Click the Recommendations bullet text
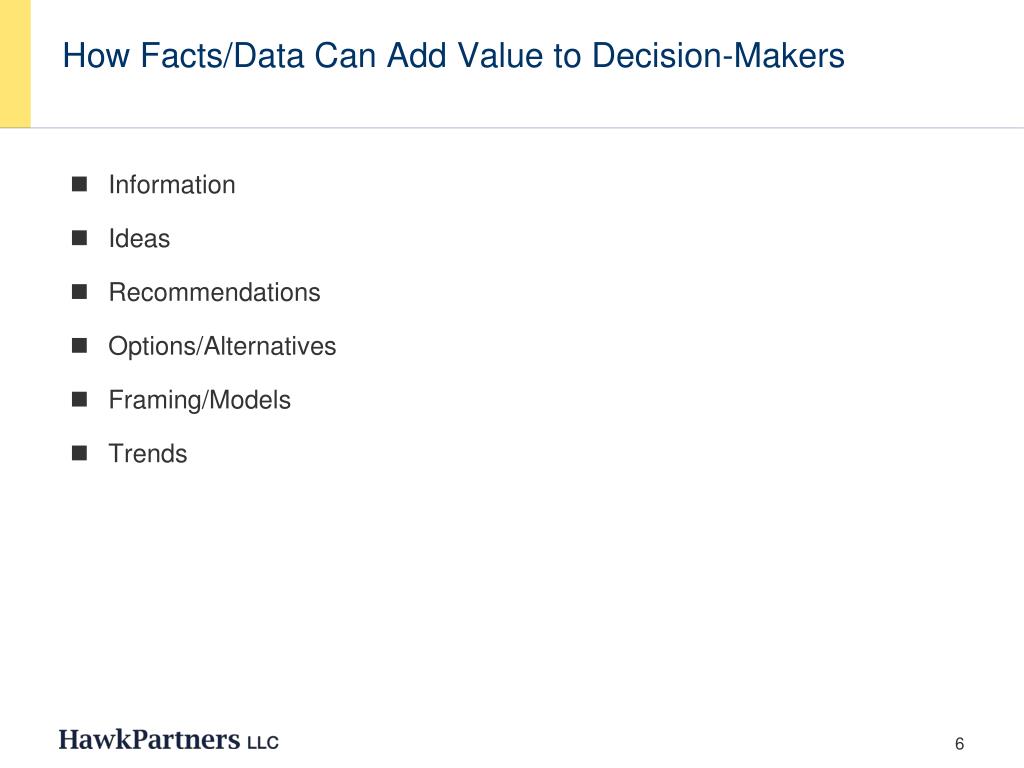 (x=214, y=292)
